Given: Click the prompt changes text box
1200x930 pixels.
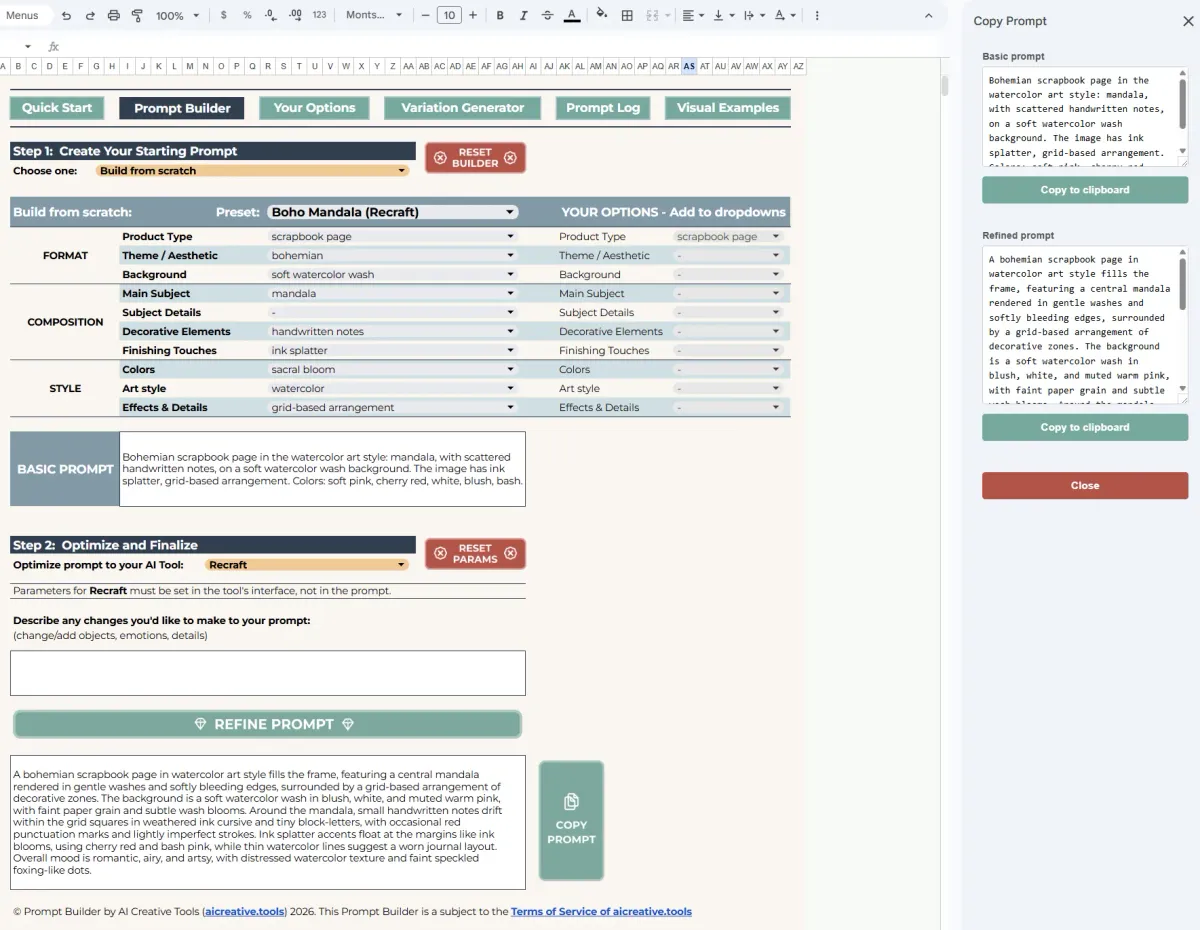Looking at the screenshot, I should (x=267, y=673).
